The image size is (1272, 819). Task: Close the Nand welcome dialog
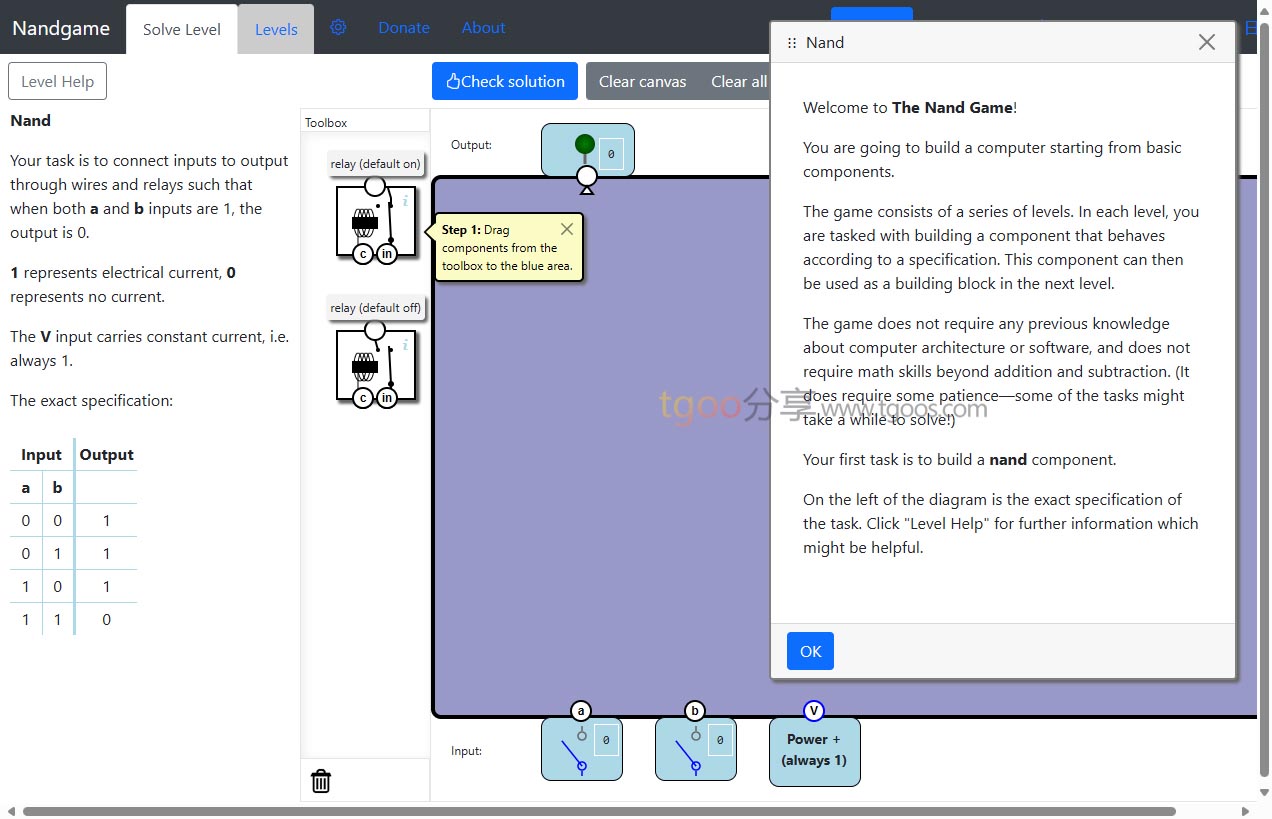coord(1207,42)
